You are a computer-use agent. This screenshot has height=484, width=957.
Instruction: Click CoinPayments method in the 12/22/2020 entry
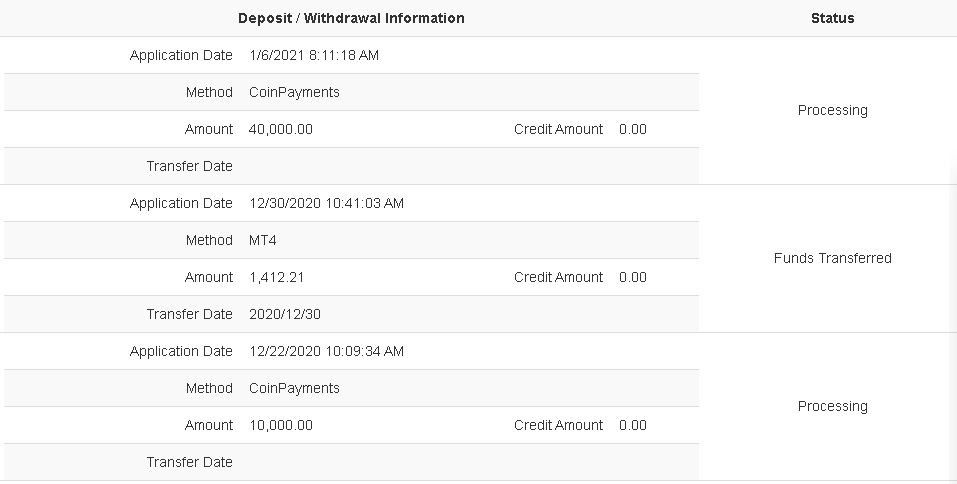(294, 388)
